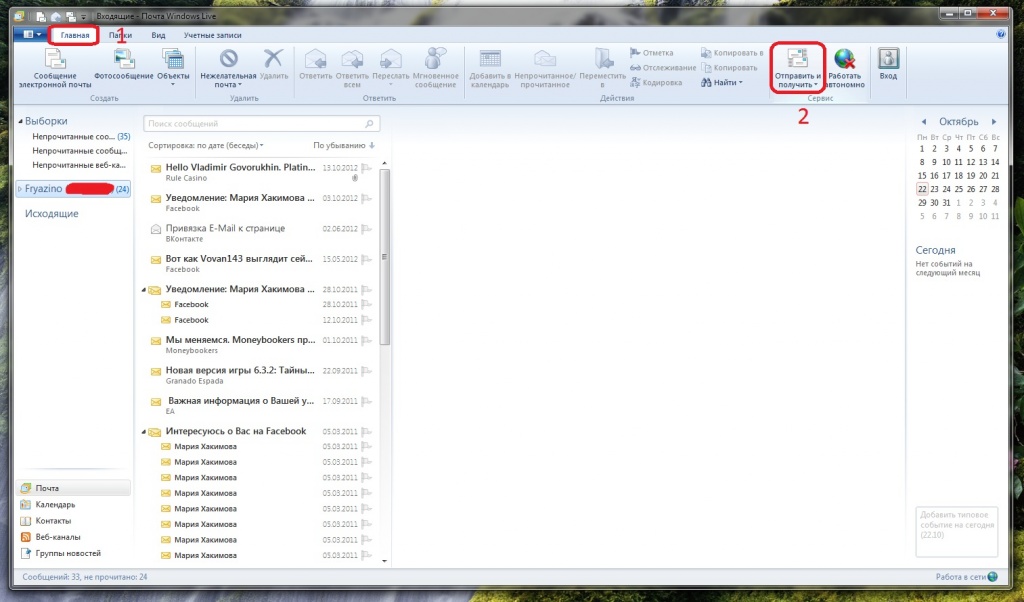This screenshot has height=602, width=1024.
Task: Open 'Календарь' in bottom navigation pane
Action: point(55,504)
